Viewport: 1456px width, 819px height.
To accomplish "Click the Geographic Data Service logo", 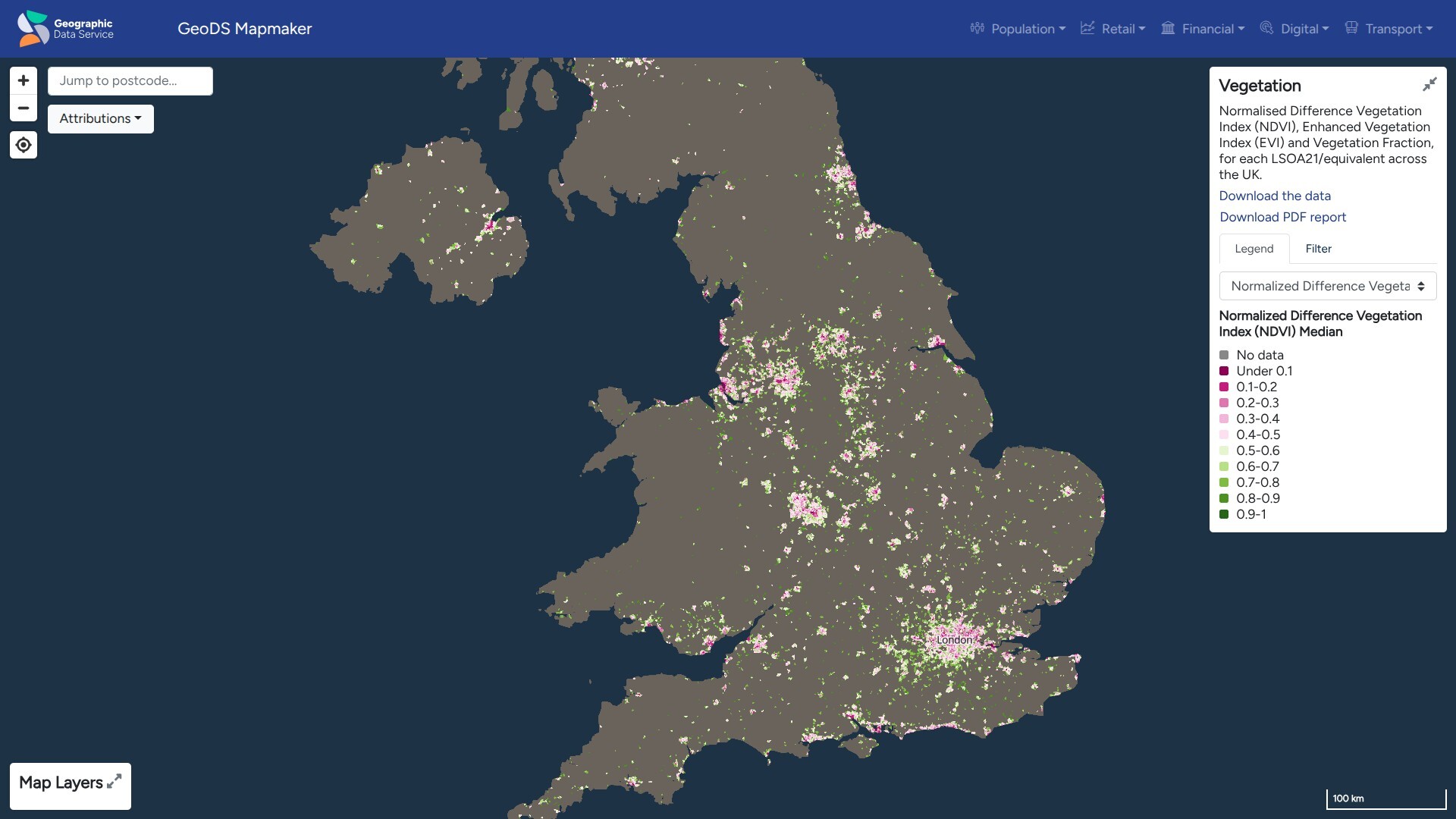I will 65,29.
